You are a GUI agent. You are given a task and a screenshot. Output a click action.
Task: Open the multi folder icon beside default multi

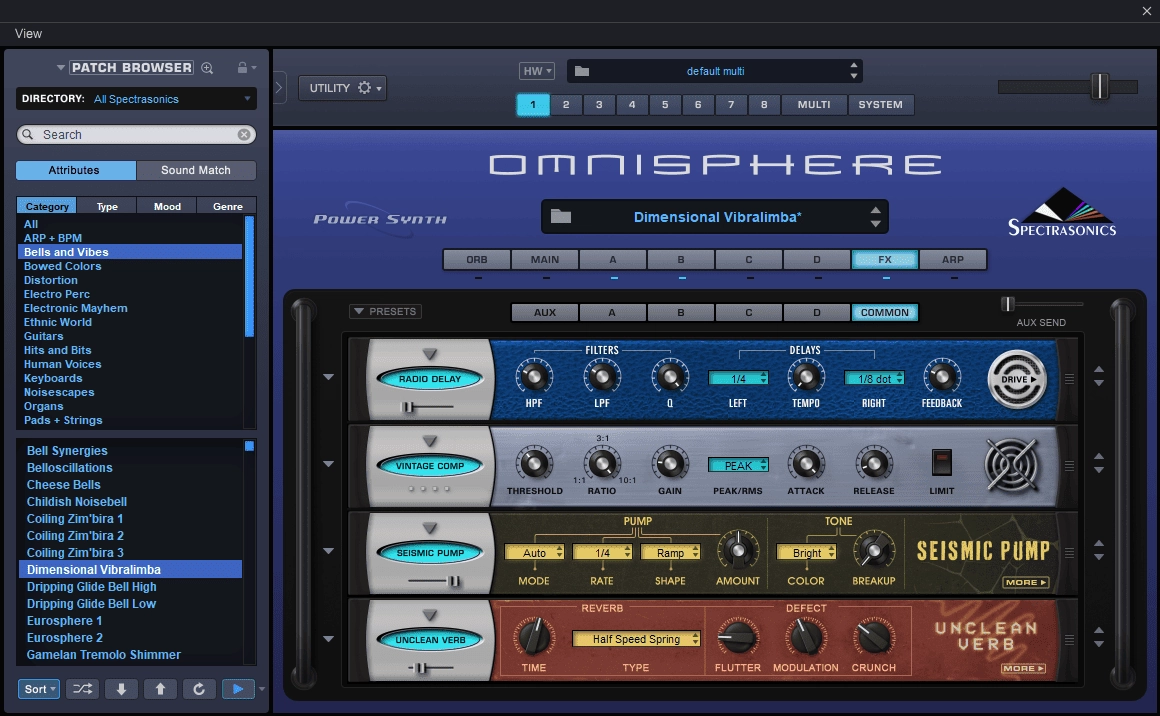(582, 71)
